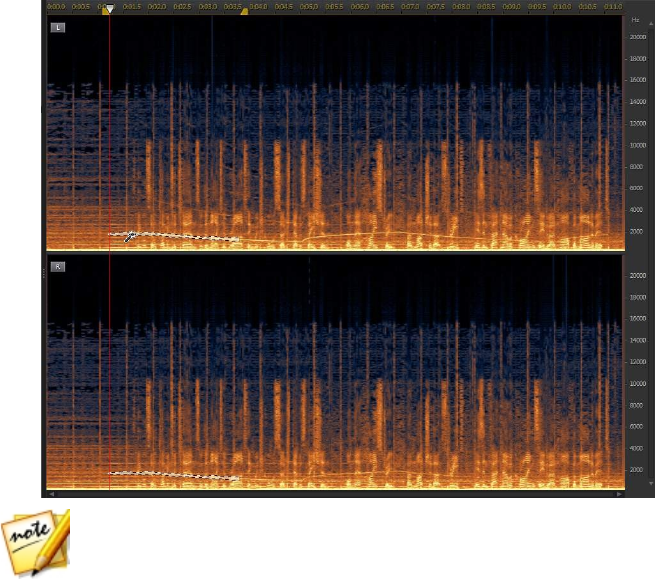Click 0:11.0 on the time ruler
This screenshot has width=655, height=579.
[613, 7]
